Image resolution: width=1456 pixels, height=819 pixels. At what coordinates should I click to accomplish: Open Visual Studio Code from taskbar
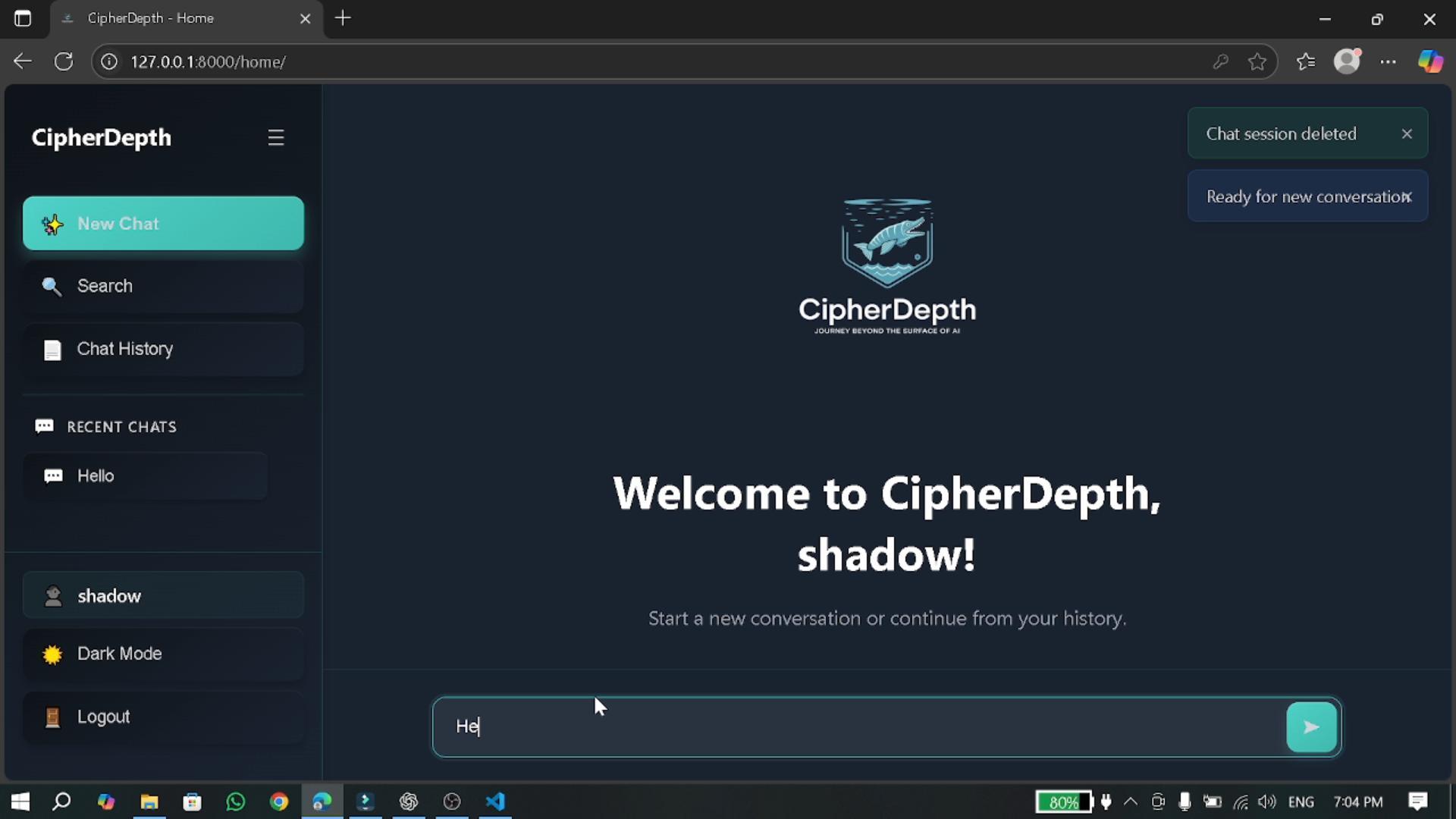coord(495,802)
